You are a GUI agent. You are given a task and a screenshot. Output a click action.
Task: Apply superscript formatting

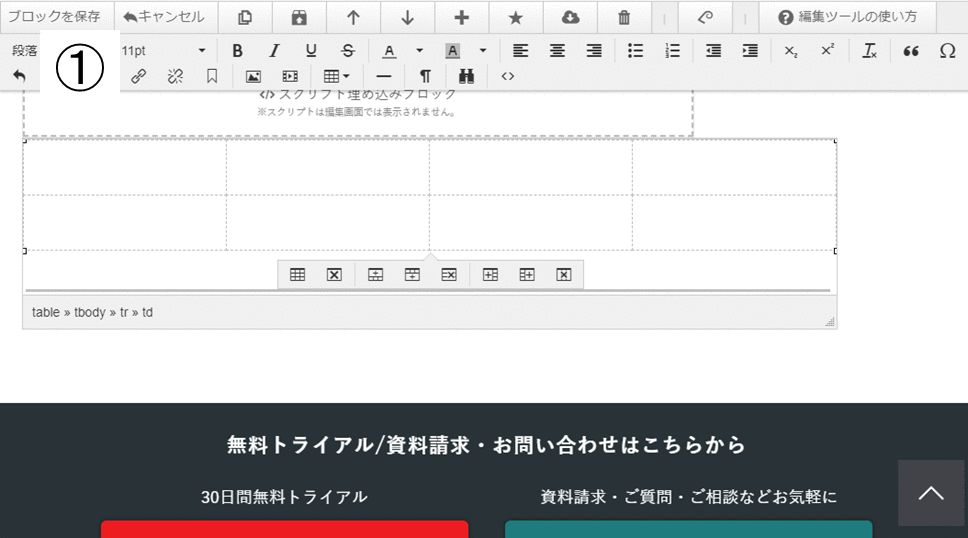click(828, 51)
